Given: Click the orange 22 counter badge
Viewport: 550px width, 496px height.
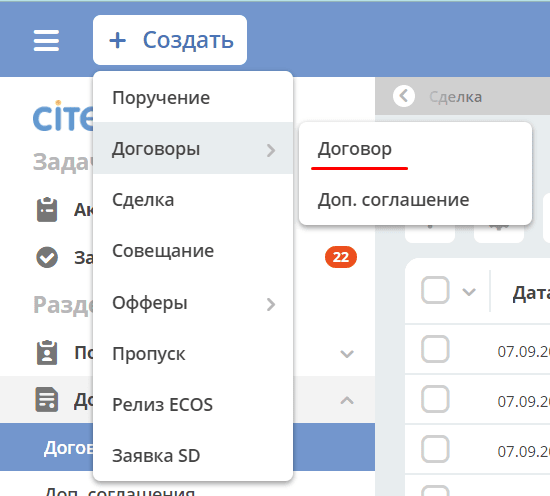Looking at the screenshot, I should tap(341, 257).
